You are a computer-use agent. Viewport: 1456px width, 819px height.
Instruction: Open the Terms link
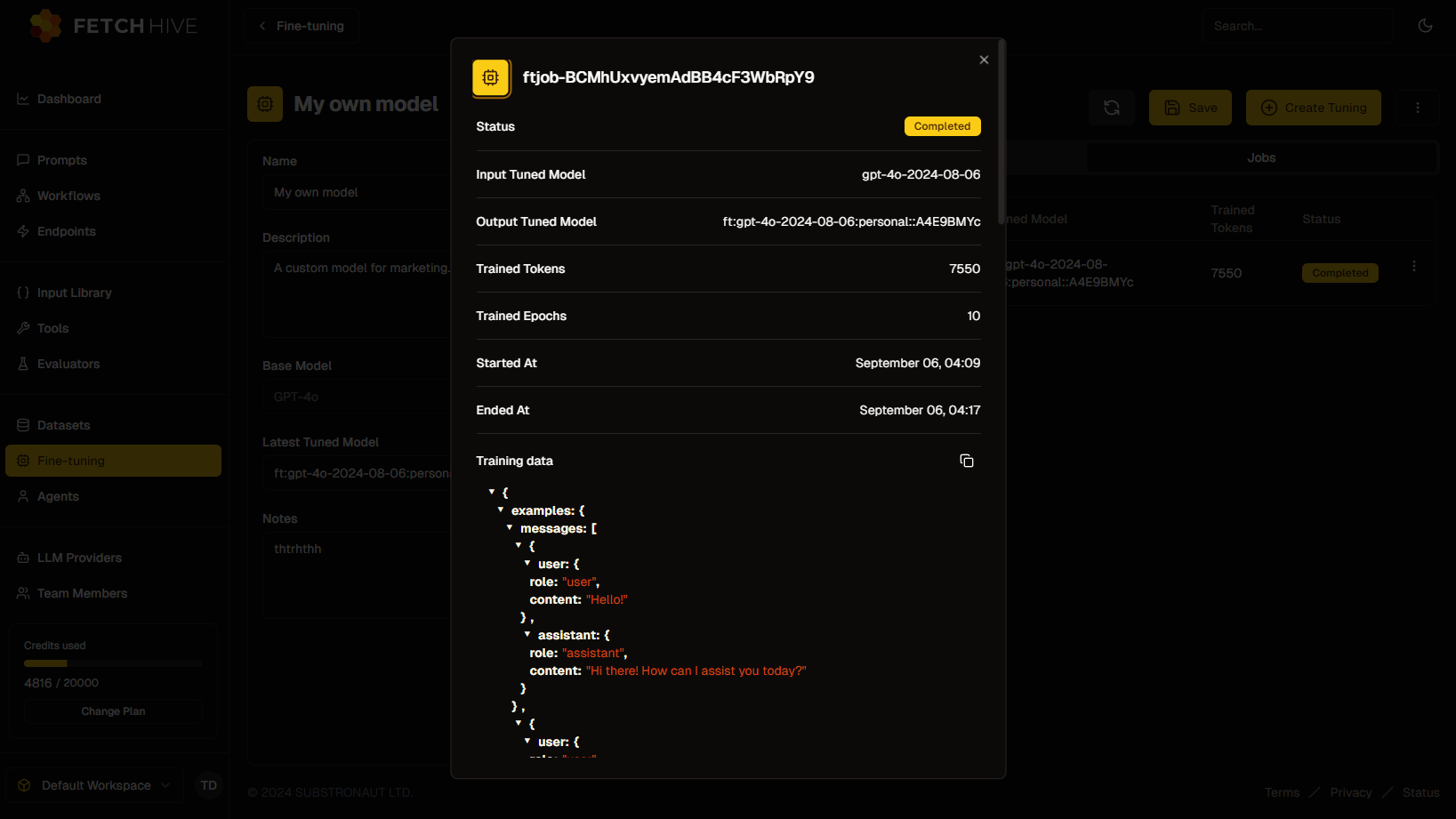point(1282,792)
